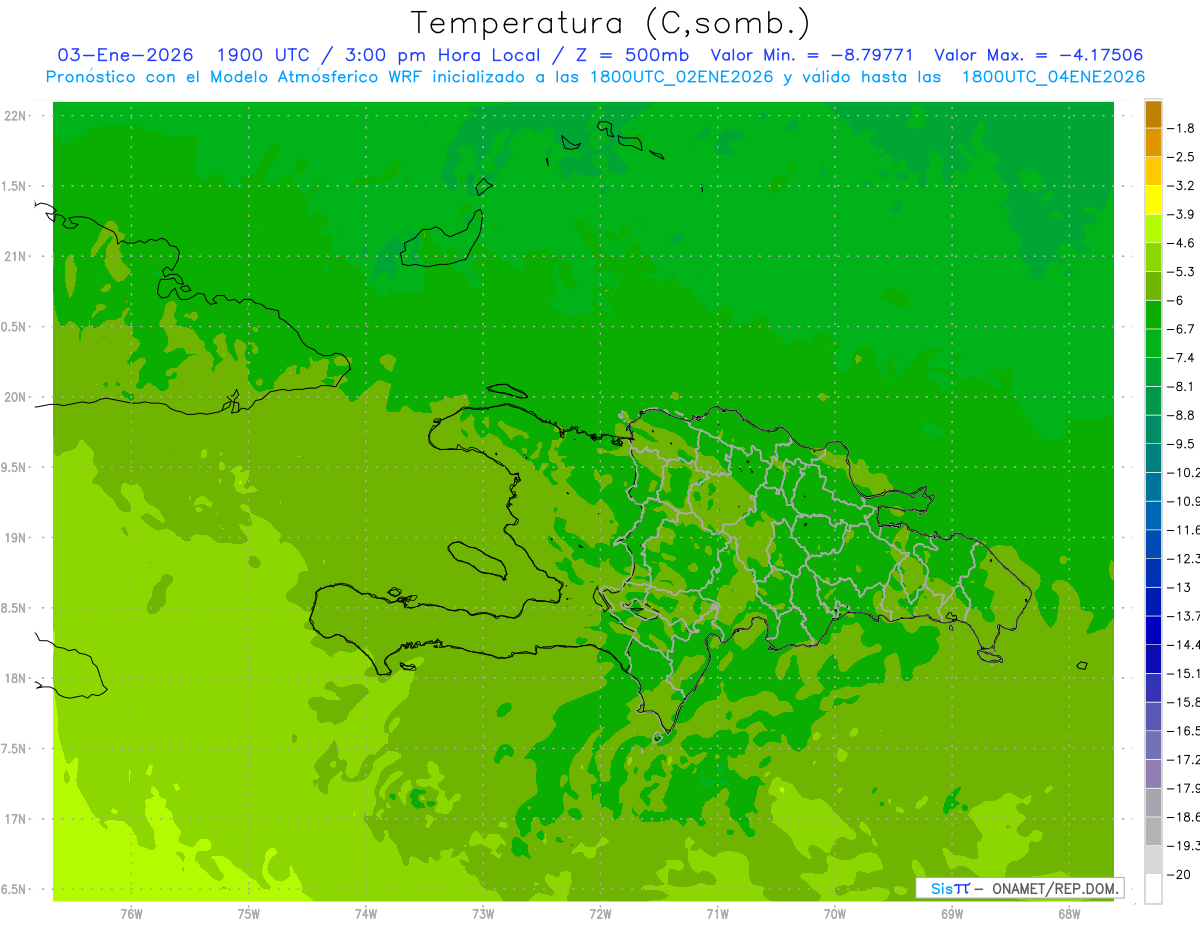This screenshot has width=1200, height=927.
Task: Click the "Valor Max. = -4.17506" value
Action: [x=1038, y=55]
